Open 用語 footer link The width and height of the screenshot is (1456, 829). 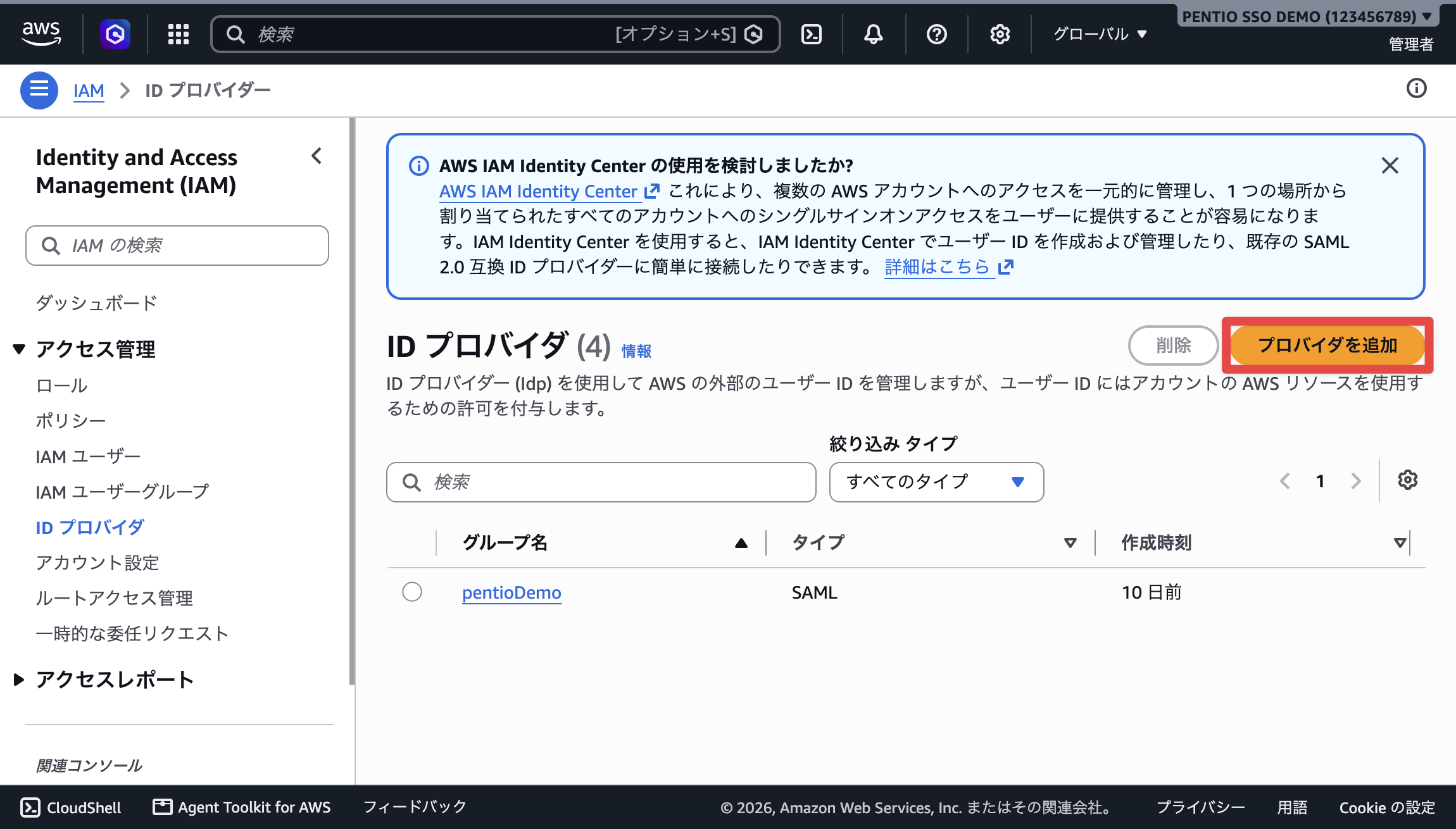[1292, 807]
